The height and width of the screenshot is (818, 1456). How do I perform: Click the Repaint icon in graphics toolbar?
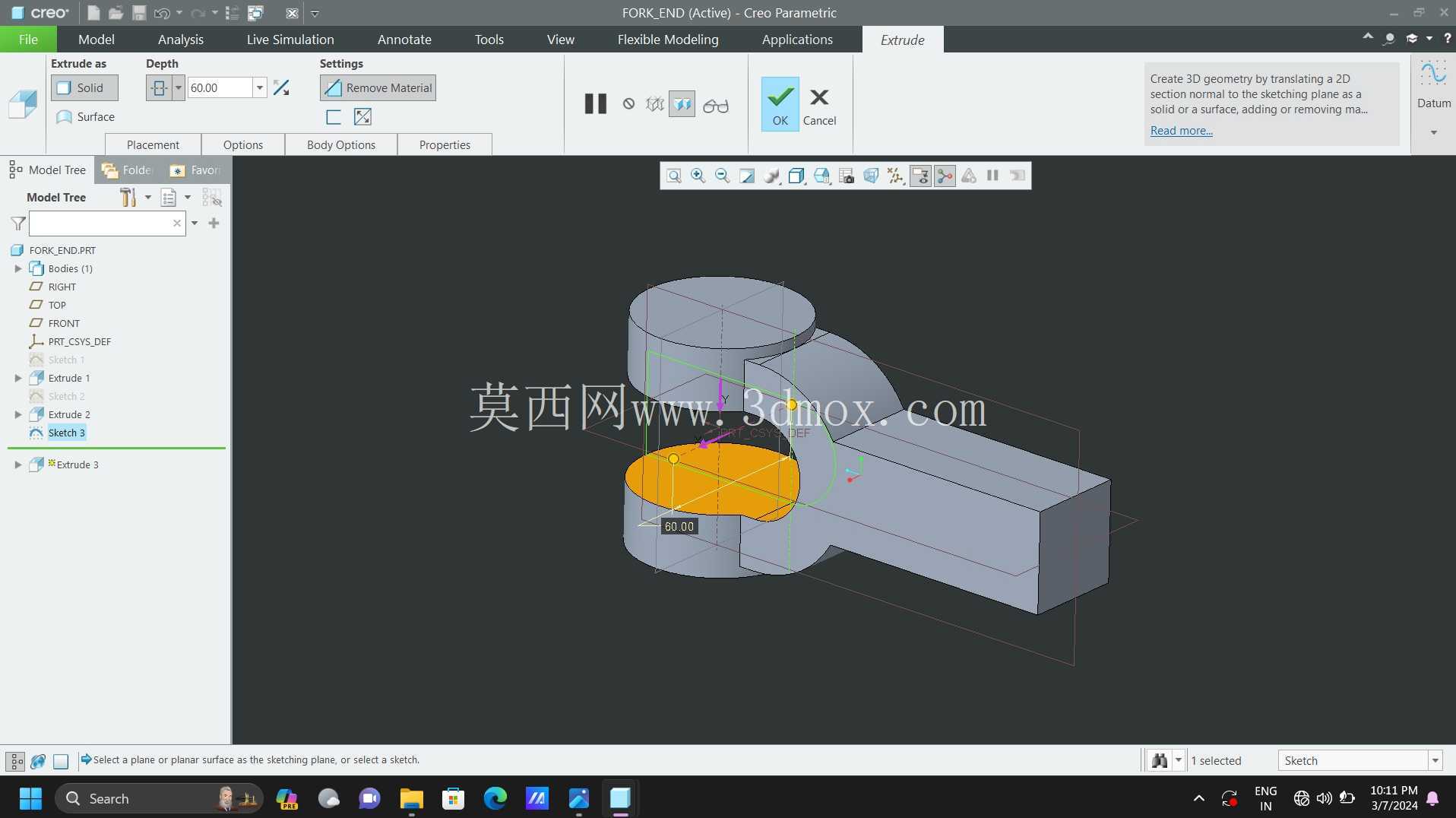tap(747, 176)
